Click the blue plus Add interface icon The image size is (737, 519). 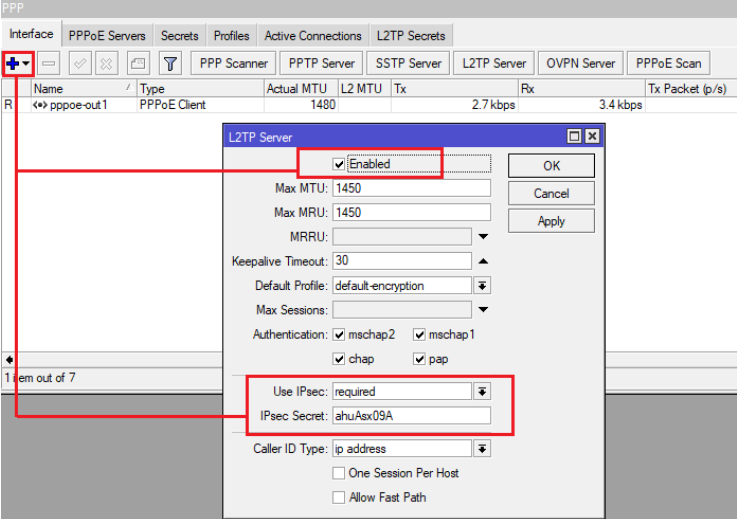pos(13,63)
